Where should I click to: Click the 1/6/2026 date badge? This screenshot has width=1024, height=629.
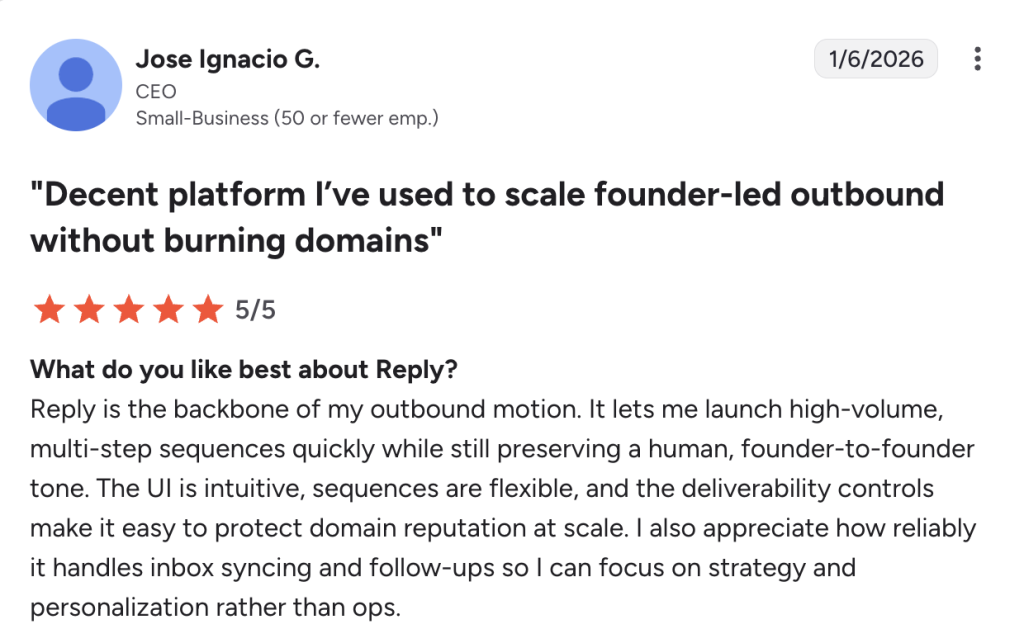(876, 59)
